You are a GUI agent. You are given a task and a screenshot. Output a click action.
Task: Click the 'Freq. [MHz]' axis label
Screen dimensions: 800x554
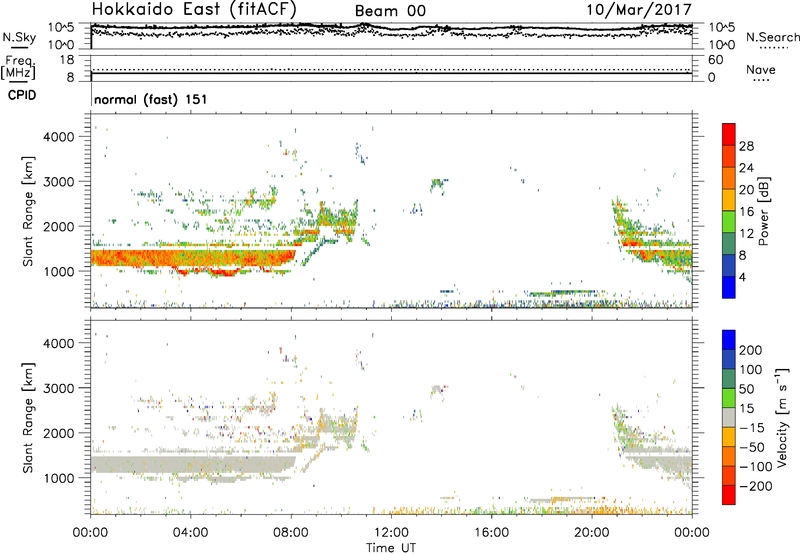18,67
